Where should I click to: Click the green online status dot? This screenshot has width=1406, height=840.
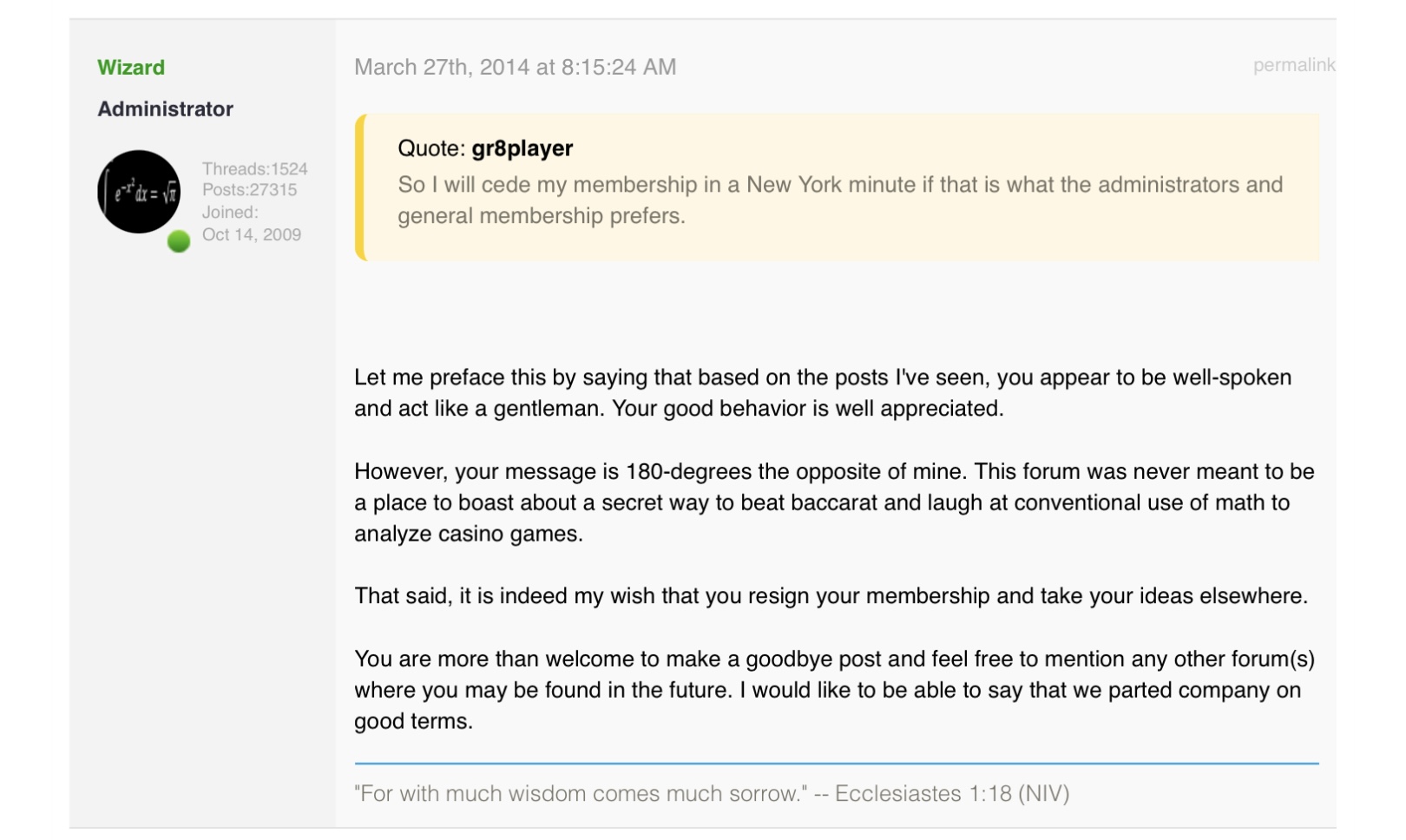pos(179,241)
